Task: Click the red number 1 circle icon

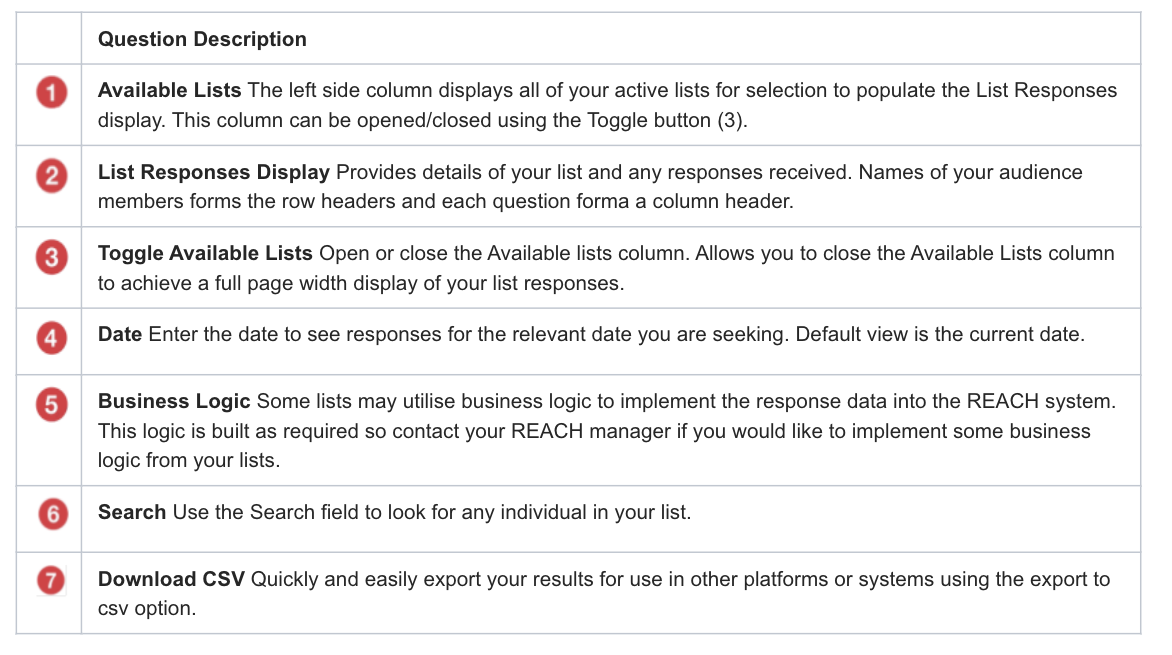Action: point(50,94)
